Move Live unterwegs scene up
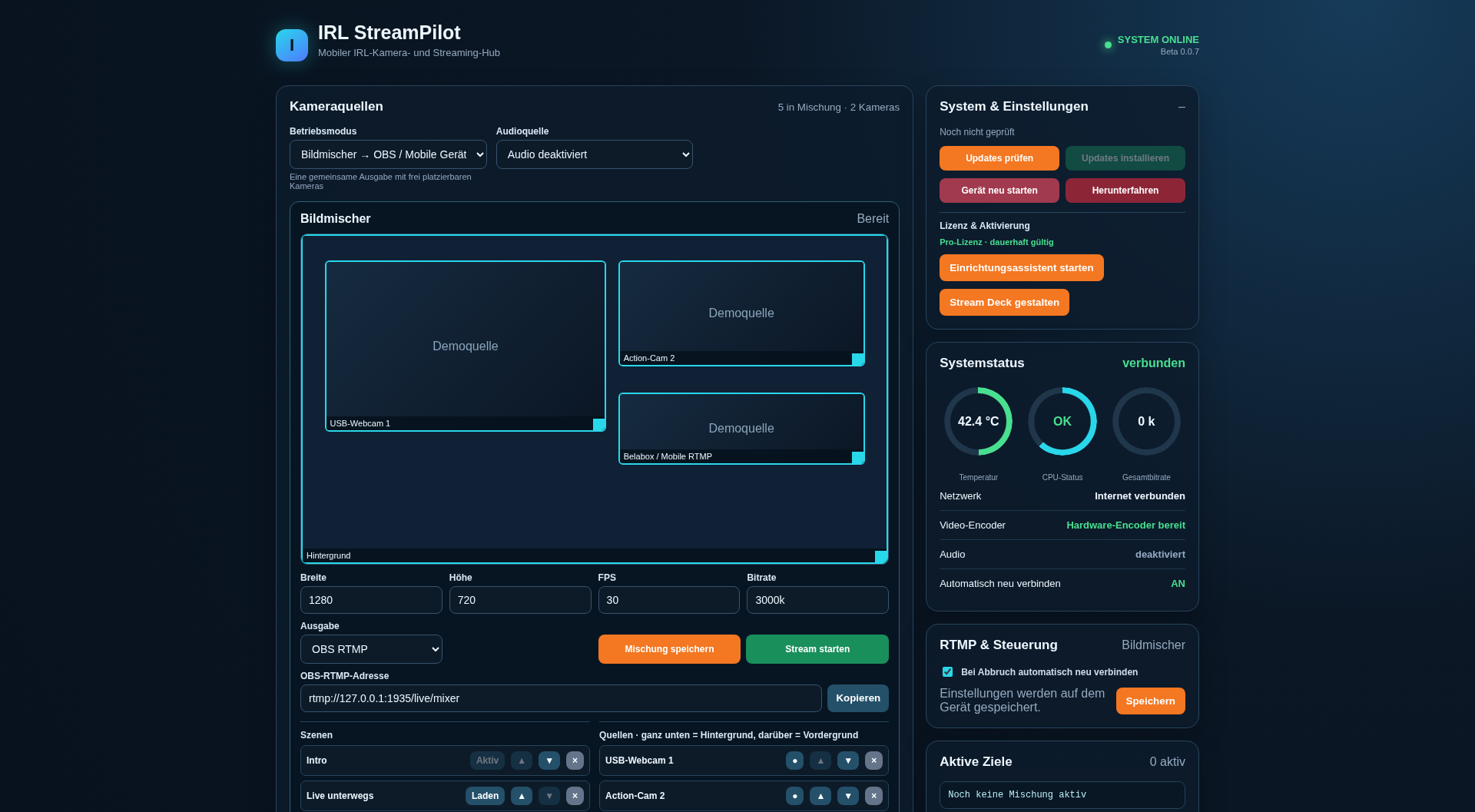 click(x=522, y=796)
